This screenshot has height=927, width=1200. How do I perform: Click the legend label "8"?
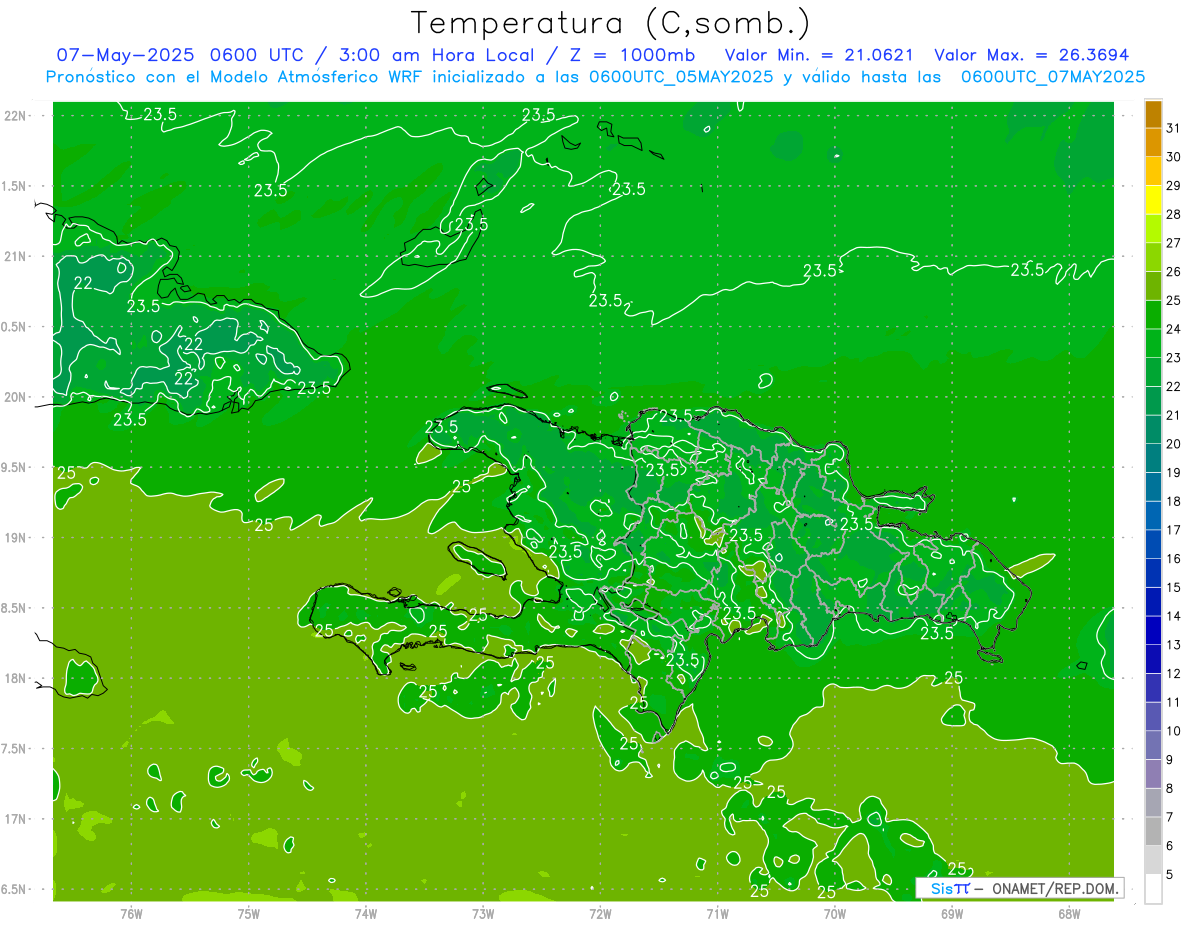click(1170, 789)
